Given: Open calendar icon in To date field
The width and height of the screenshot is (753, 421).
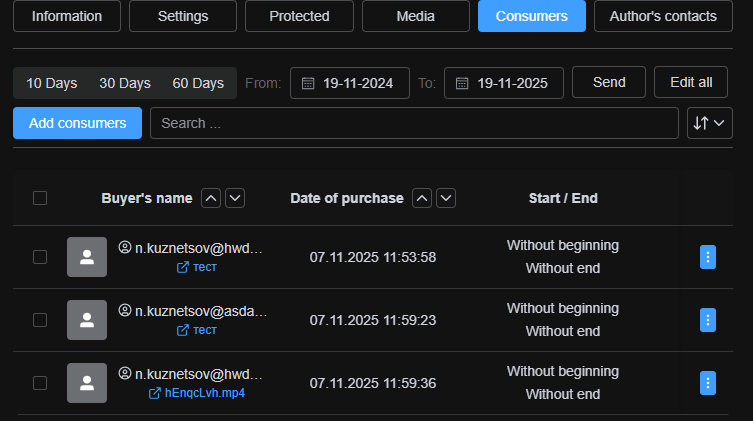Looking at the screenshot, I should pyautogui.click(x=462, y=84).
